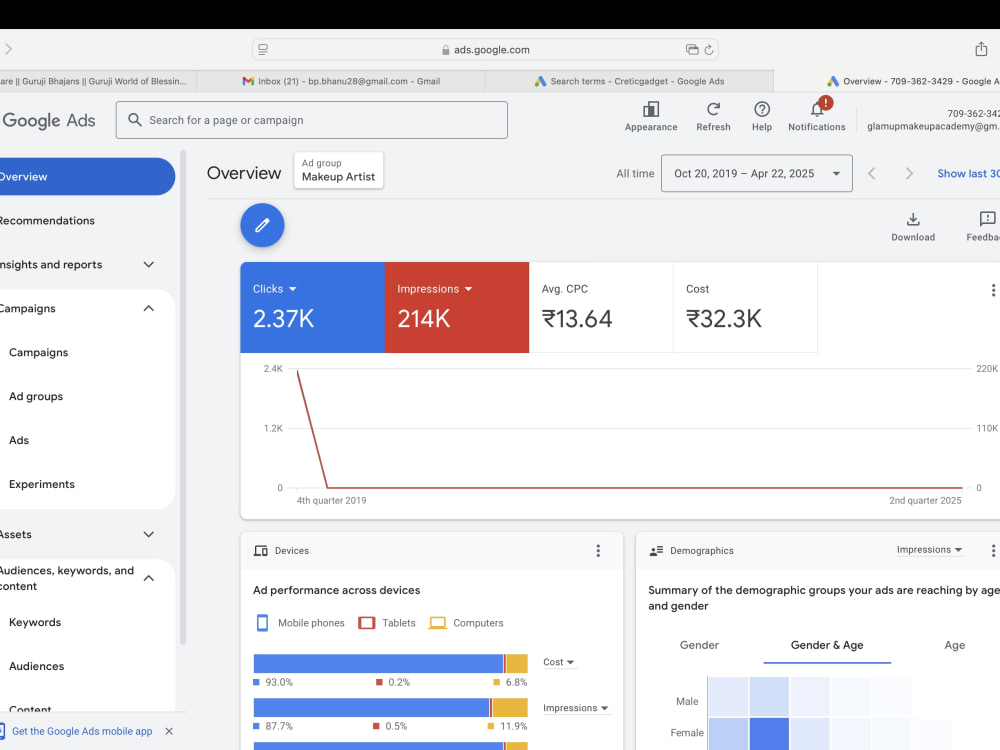Click the search magnifier icon
Image resolution: width=1000 pixels, height=750 pixels.
tap(135, 120)
